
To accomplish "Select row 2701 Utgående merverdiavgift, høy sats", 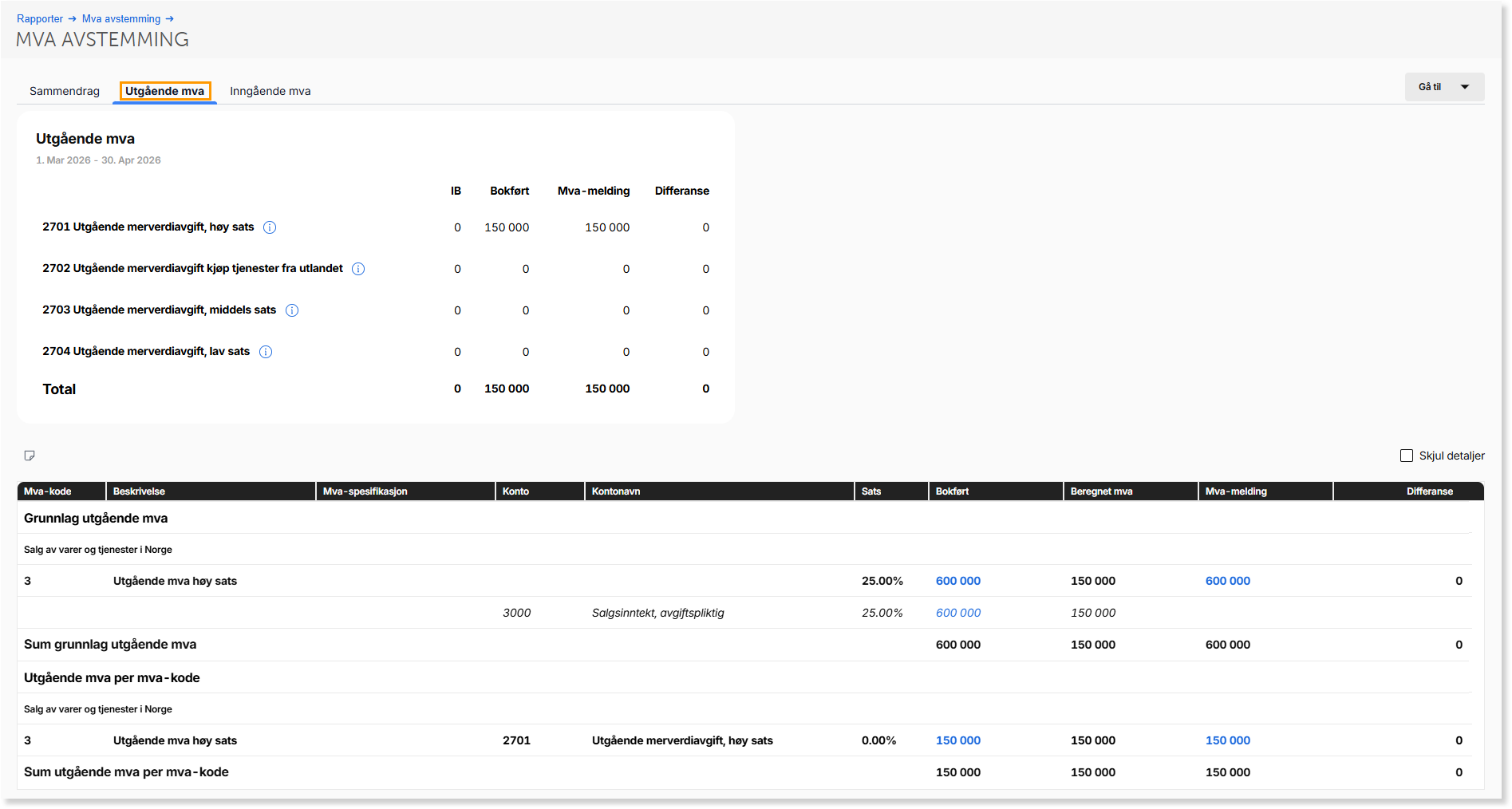I will (376, 227).
